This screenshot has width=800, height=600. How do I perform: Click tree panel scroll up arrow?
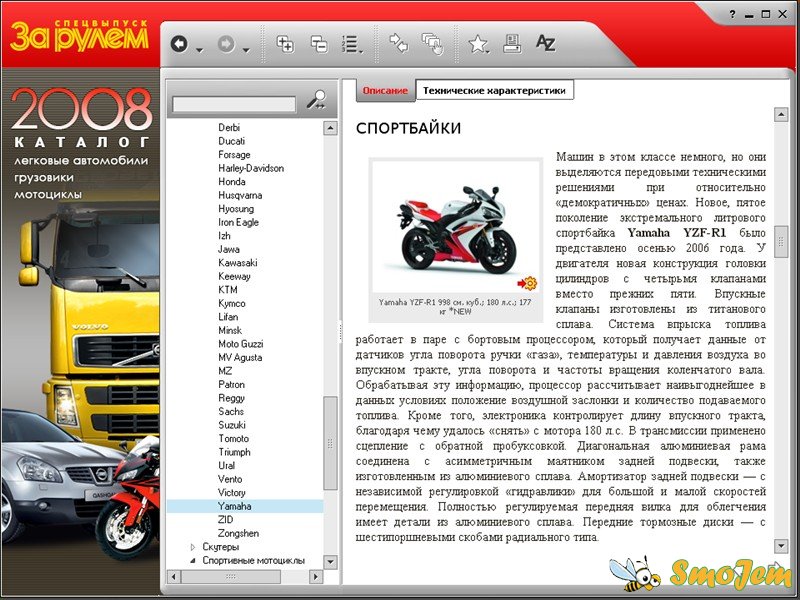point(330,128)
